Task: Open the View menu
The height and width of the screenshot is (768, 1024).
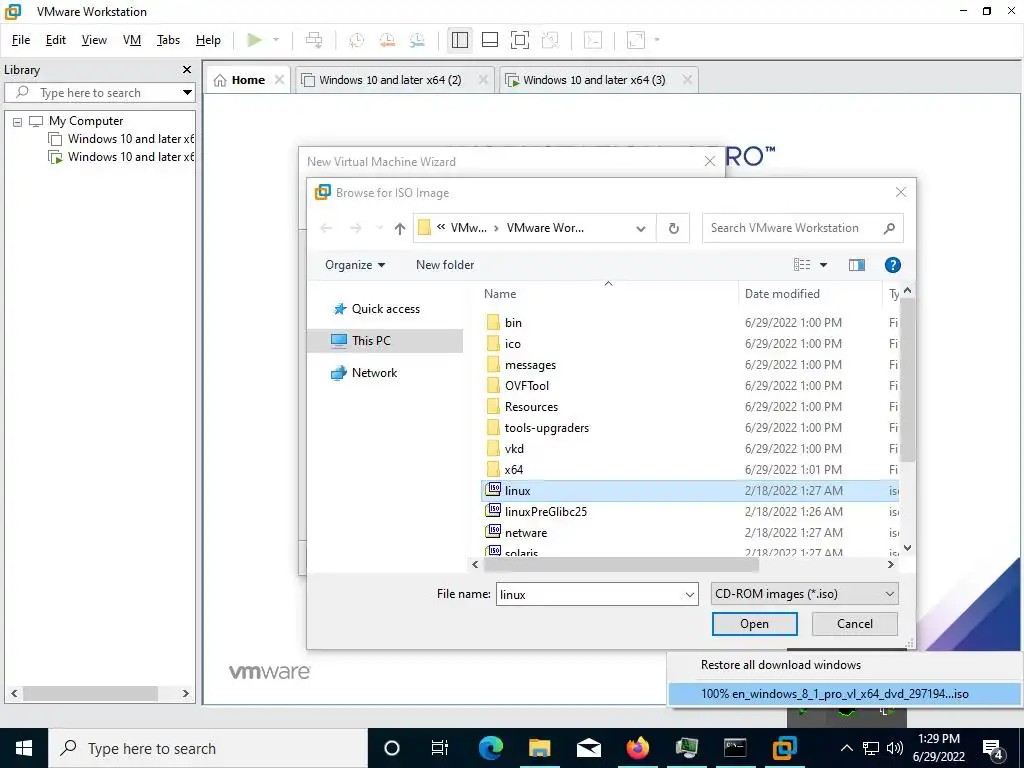Action: coord(94,40)
